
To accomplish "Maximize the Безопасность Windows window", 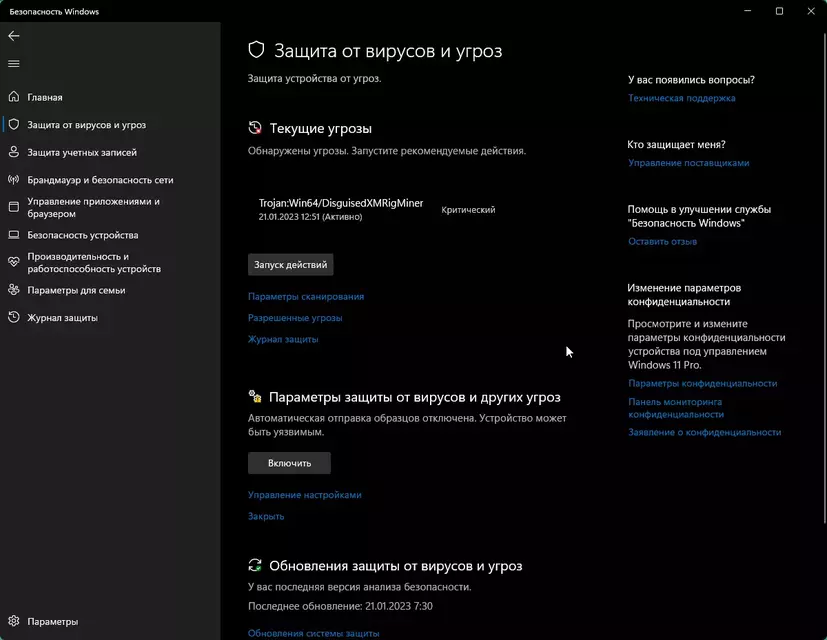I will coord(779,11).
